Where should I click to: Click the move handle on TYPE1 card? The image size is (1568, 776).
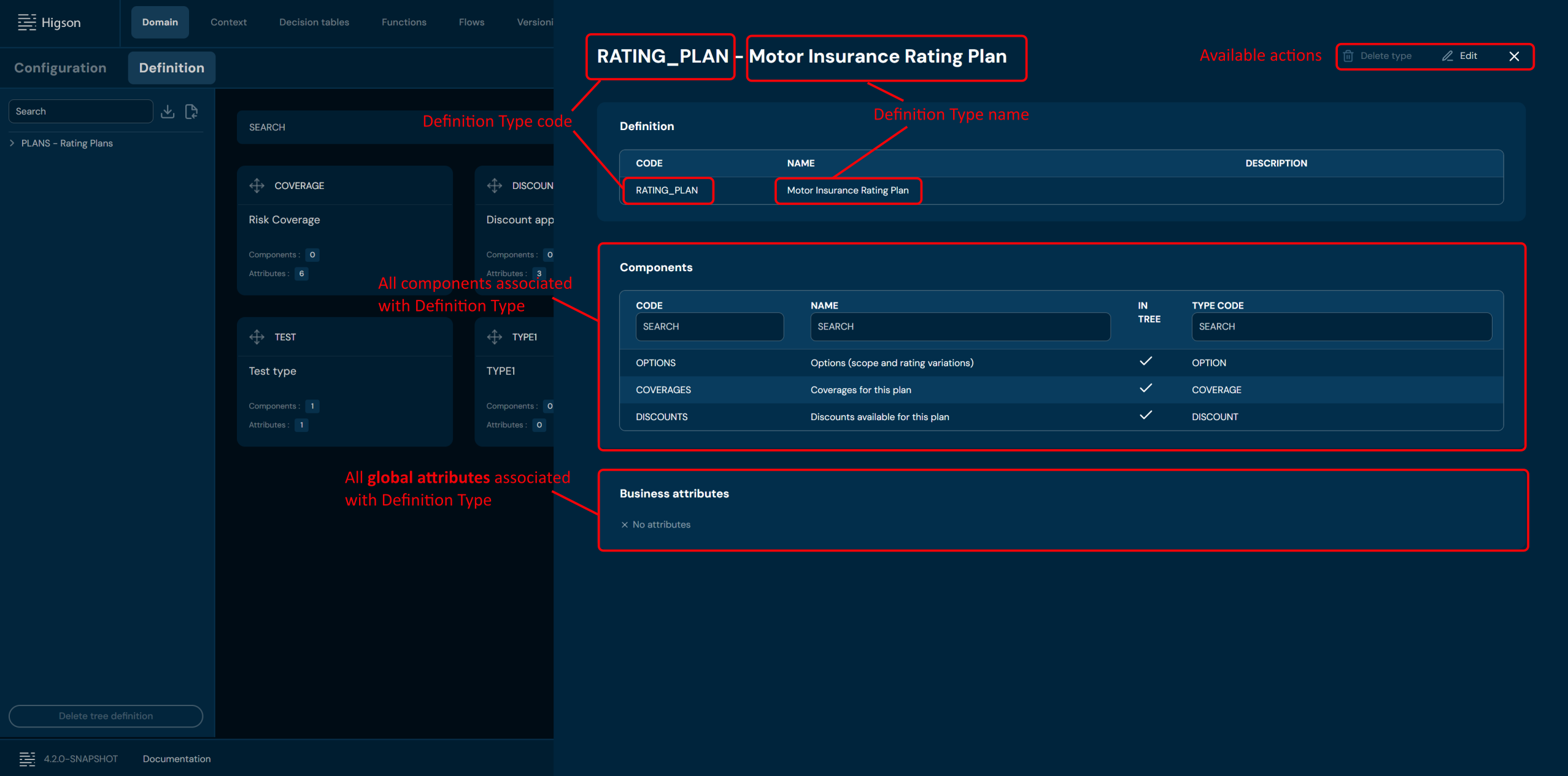pos(495,337)
